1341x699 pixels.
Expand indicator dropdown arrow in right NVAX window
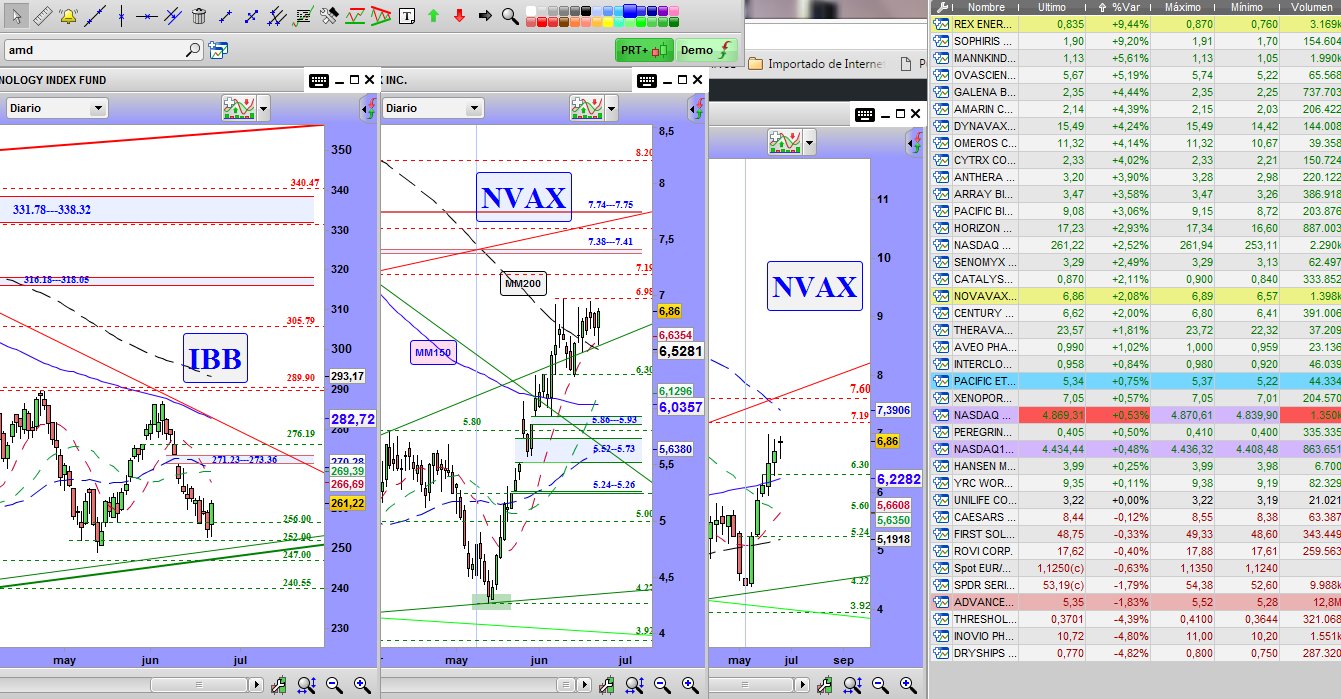[x=809, y=142]
